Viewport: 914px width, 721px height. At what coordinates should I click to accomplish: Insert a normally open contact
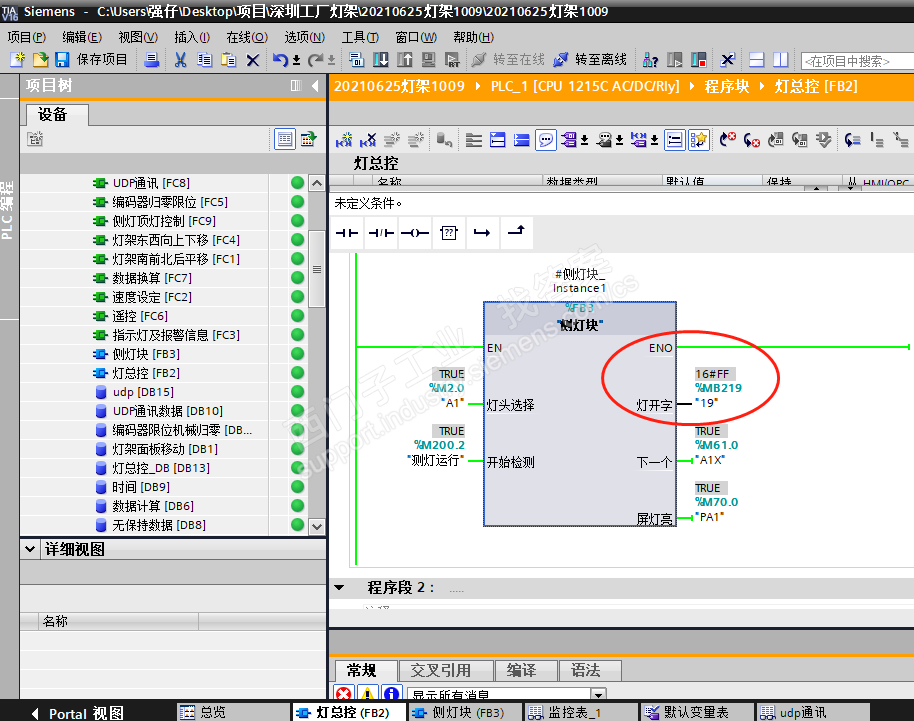coord(347,233)
